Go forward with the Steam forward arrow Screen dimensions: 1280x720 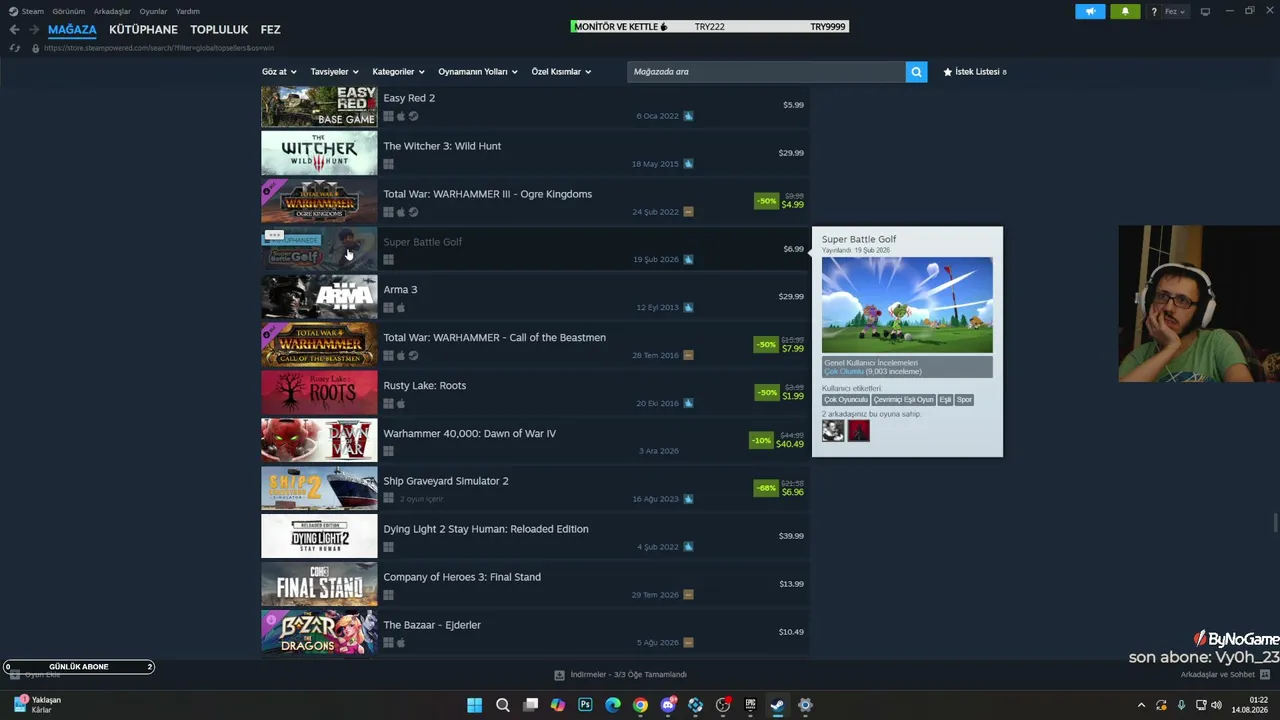coord(33,30)
